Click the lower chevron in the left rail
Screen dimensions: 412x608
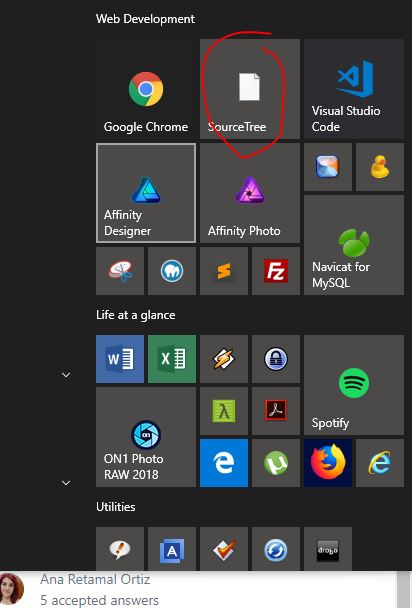(66, 483)
